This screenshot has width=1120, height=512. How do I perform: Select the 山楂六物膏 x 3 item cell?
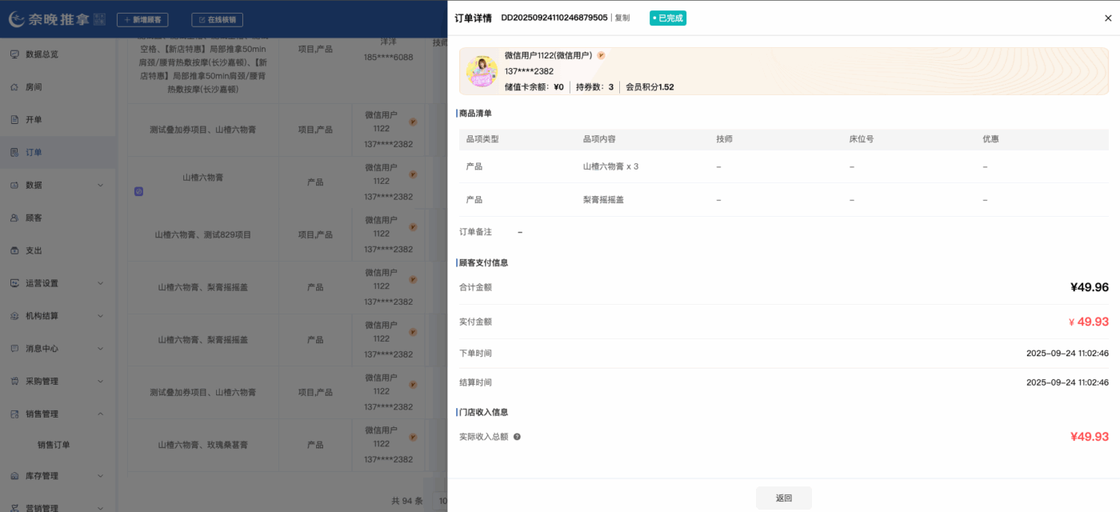(x=611, y=166)
